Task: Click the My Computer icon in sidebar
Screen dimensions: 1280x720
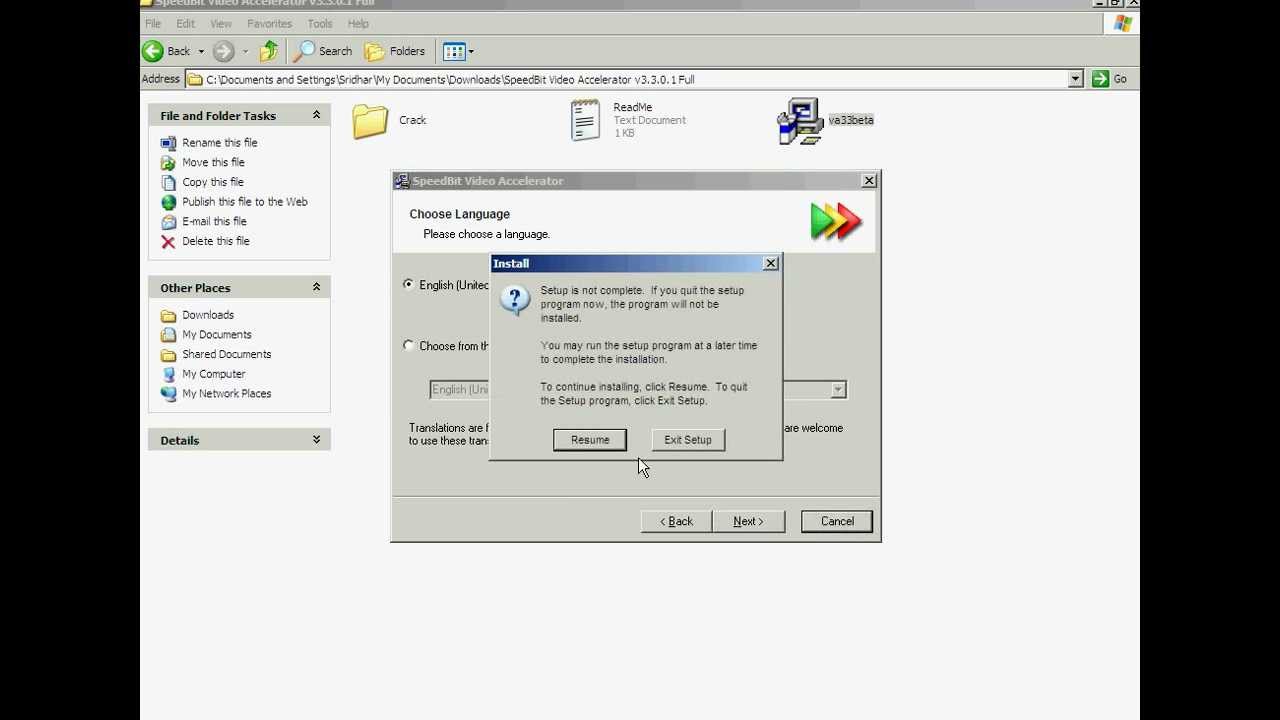Action: [x=168, y=374]
